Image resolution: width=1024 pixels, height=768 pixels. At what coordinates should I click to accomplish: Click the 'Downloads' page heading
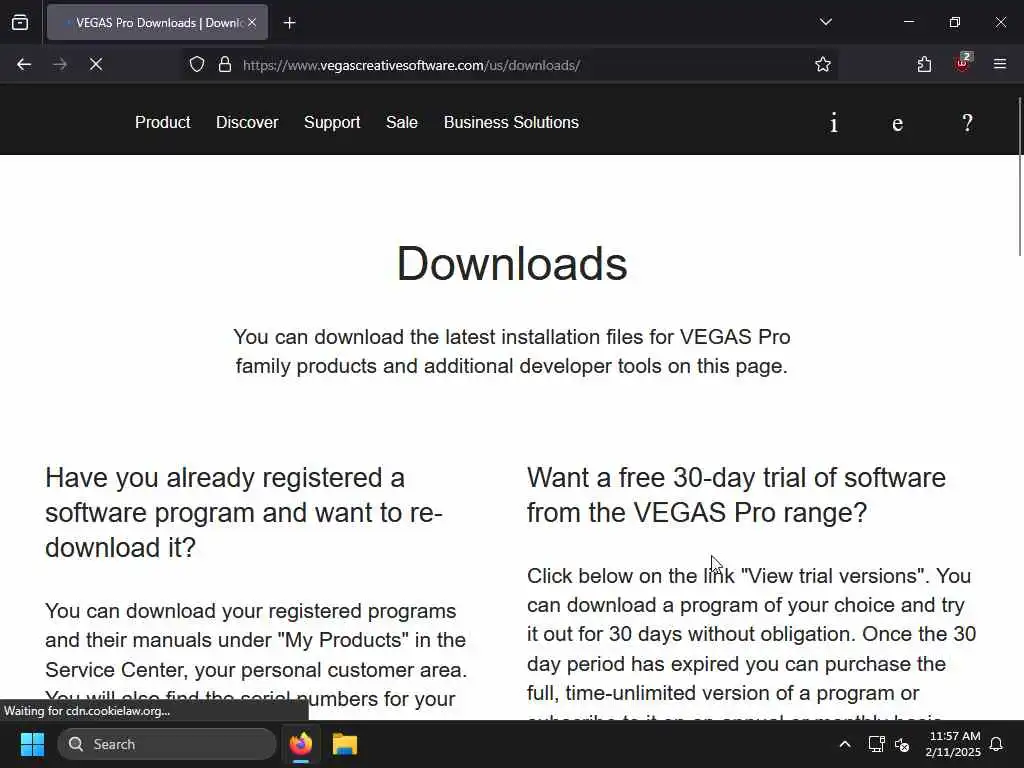(512, 264)
